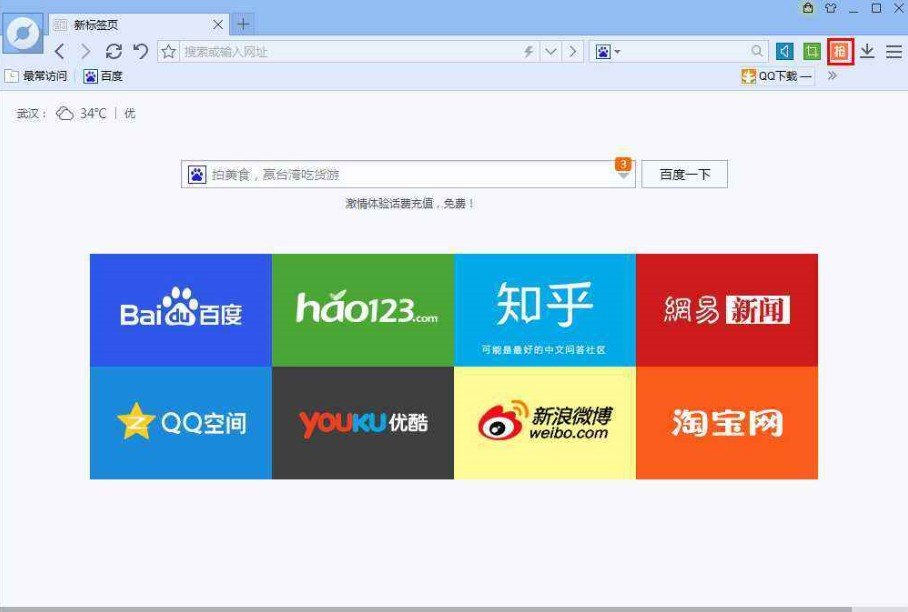Expand the search box suggestions dropdown arrow

[x=625, y=174]
